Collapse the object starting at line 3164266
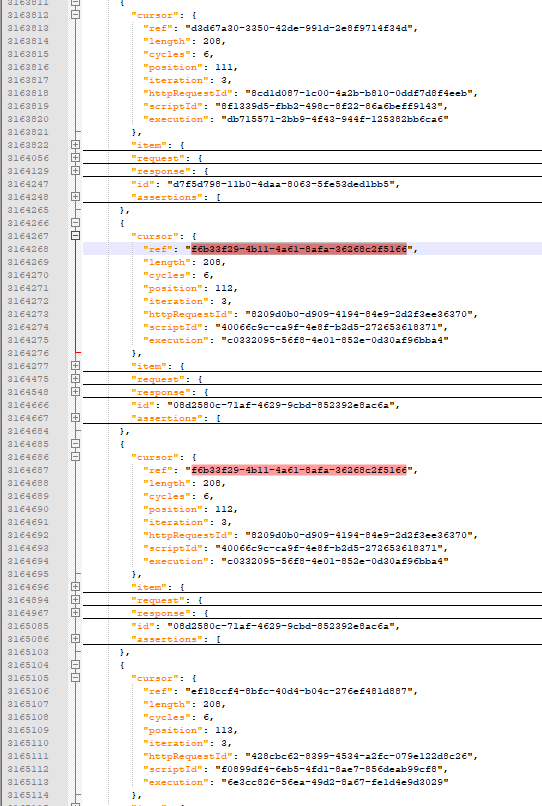 tap(76, 223)
